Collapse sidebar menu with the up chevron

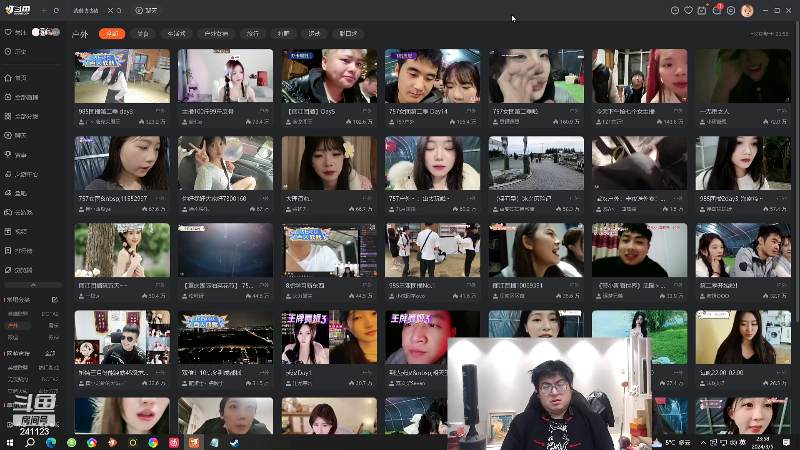pos(33,285)
